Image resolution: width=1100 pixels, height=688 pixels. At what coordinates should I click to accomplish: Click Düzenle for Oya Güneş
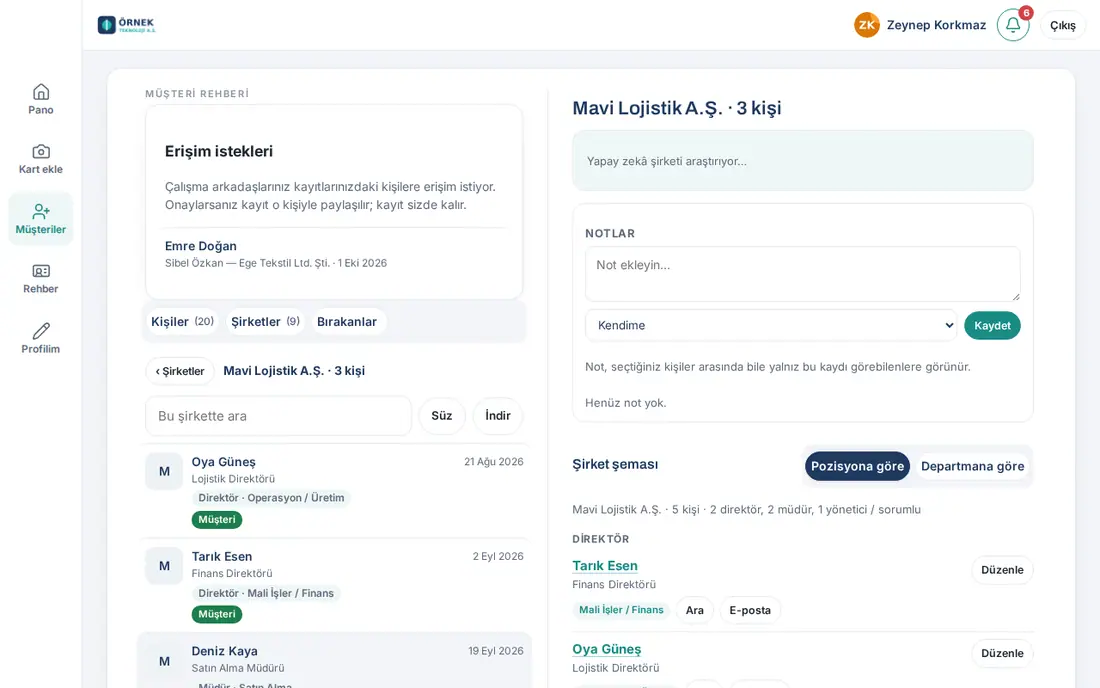point(1002,654)
